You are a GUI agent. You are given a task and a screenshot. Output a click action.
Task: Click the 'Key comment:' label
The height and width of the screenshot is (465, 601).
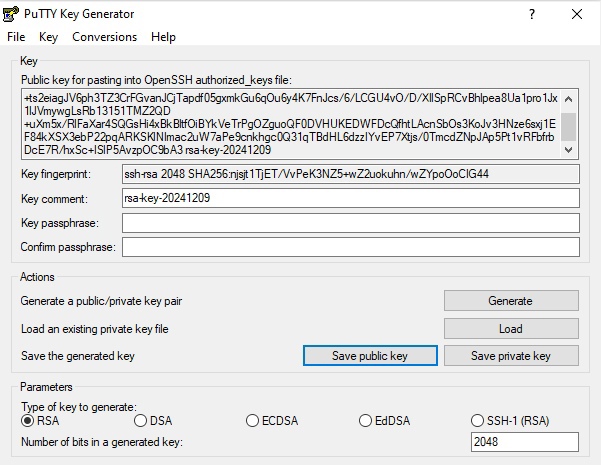pyautogui.click(x=54, y=199)
